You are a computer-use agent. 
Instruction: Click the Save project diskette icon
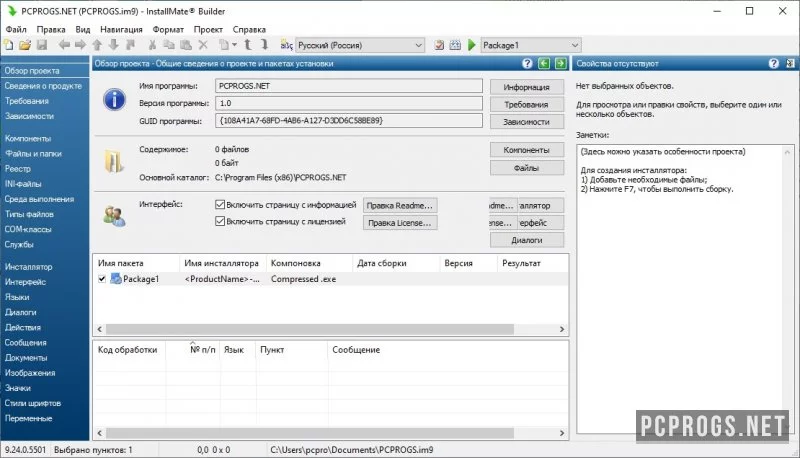coord(42,45)
